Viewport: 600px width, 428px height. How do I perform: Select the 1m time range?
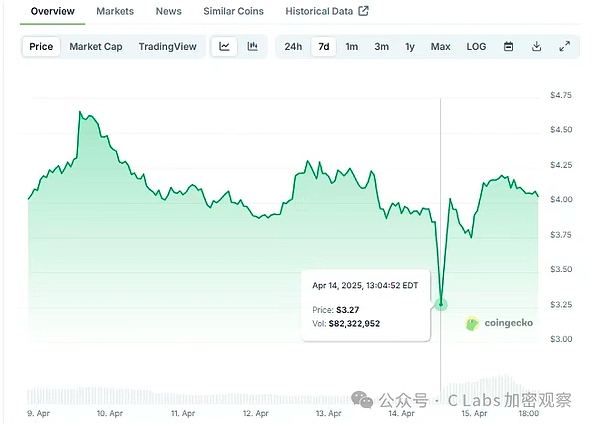[x=352, y=46]
